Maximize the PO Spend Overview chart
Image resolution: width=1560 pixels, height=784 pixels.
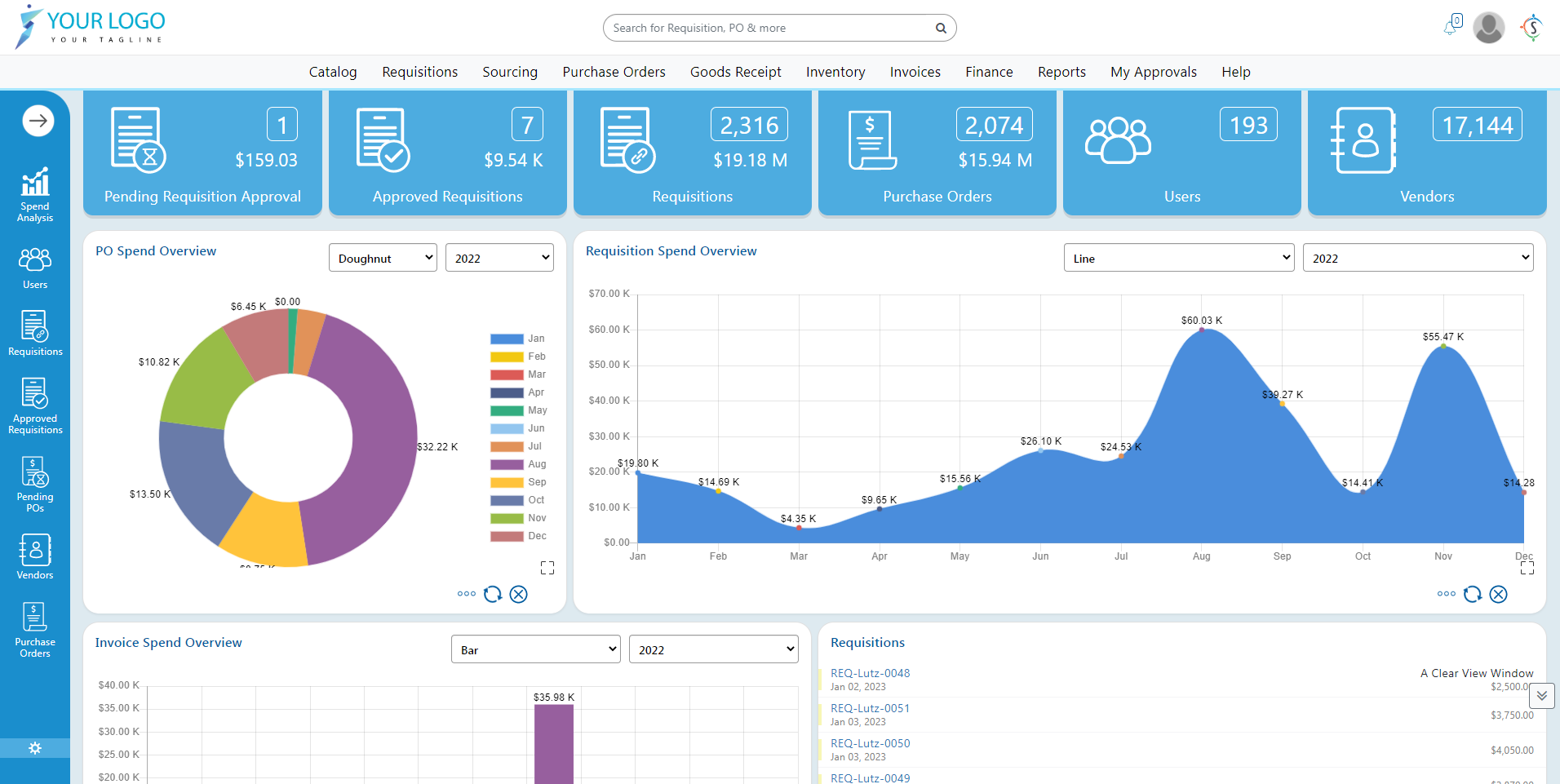(x=547, y=568)
